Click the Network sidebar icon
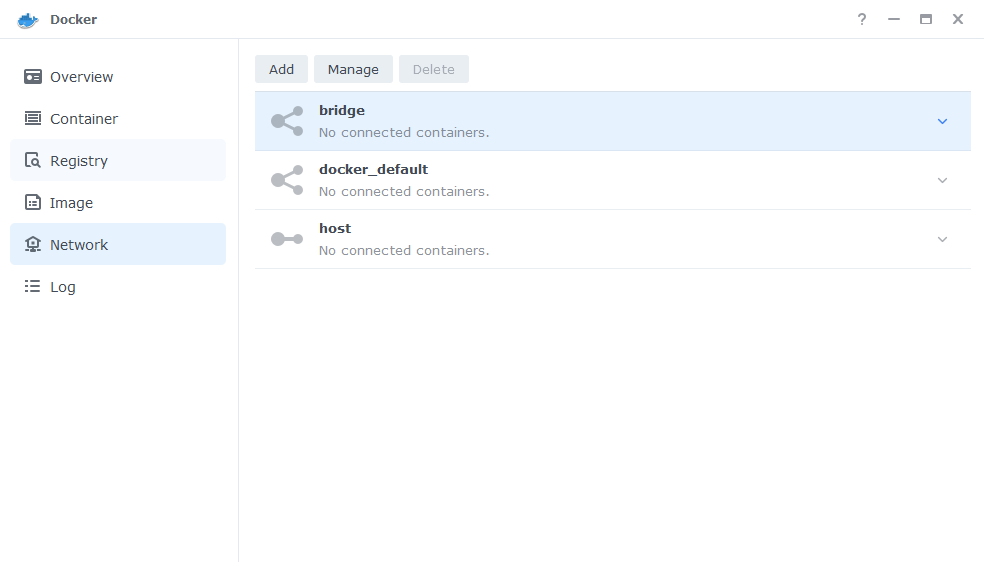Screen dimensions: 984x562 33,245
